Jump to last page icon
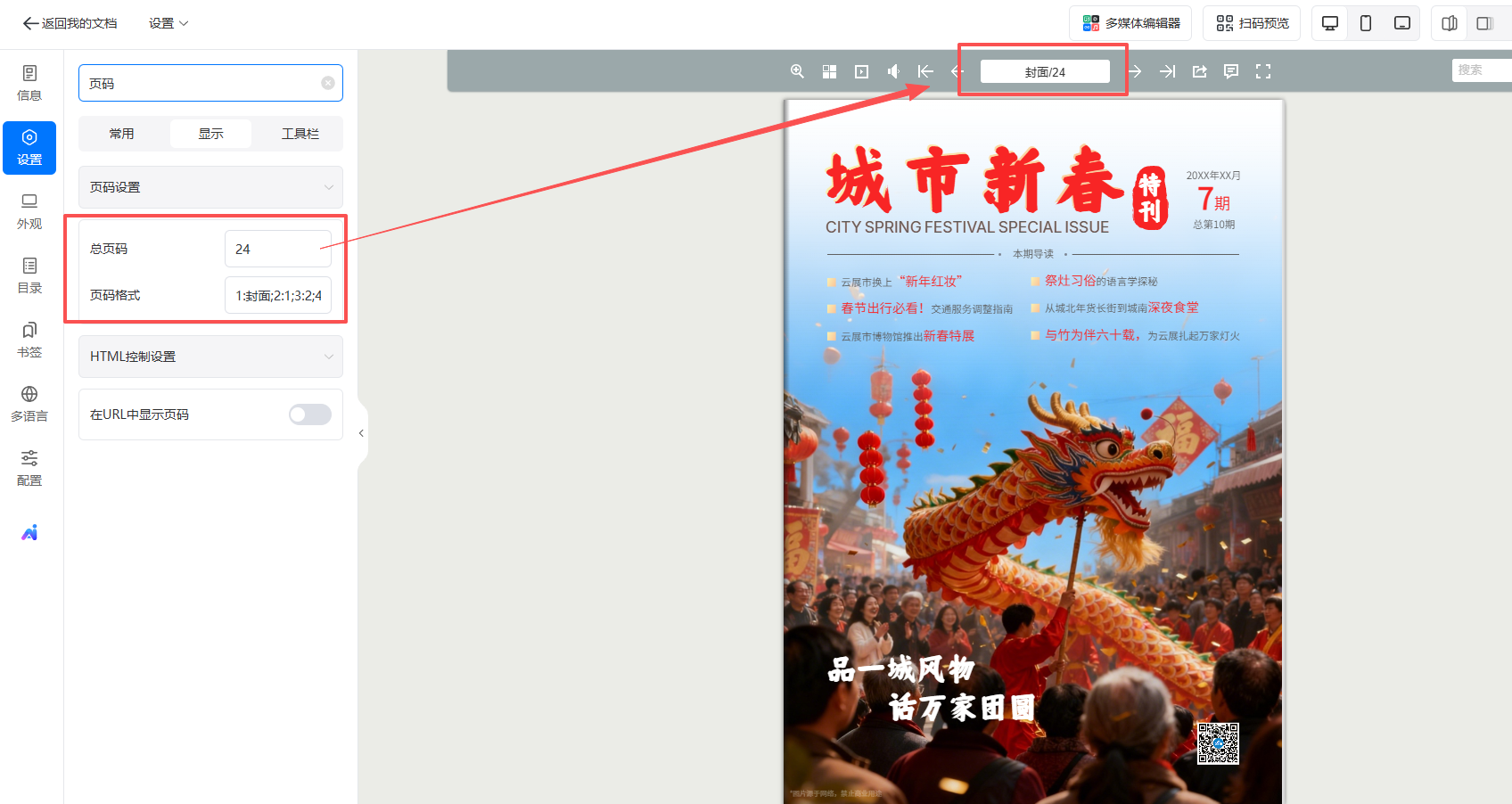The image size is (1512, 804). (x=1167, y=71)
